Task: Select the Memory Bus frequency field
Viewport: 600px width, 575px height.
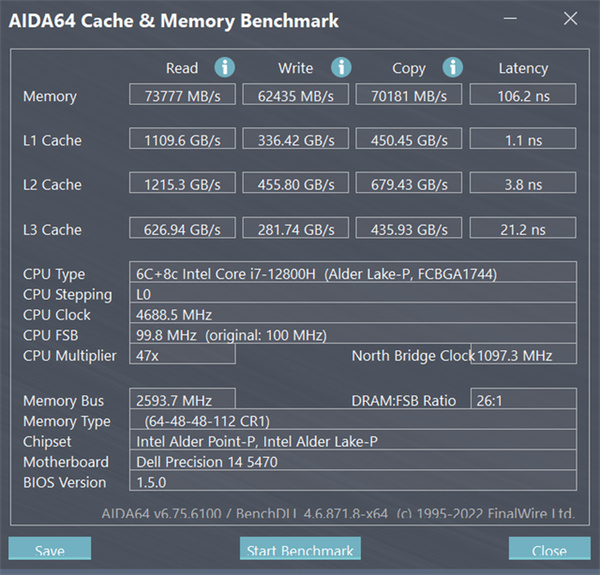Action: pyautogui.click(x=183, y=401)
